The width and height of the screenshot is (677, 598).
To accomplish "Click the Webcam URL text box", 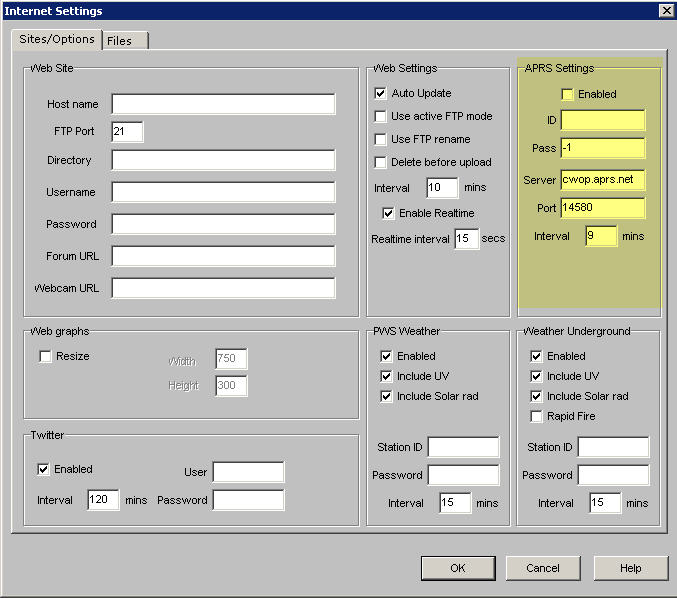I will click(223, 288).
